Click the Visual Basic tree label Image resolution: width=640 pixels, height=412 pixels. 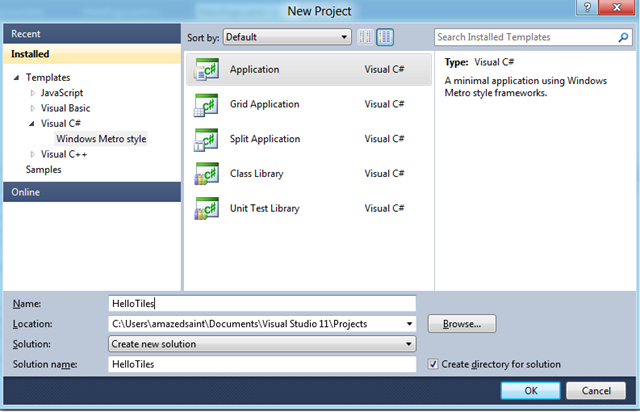pyautogui.click(x=65, y=108)
